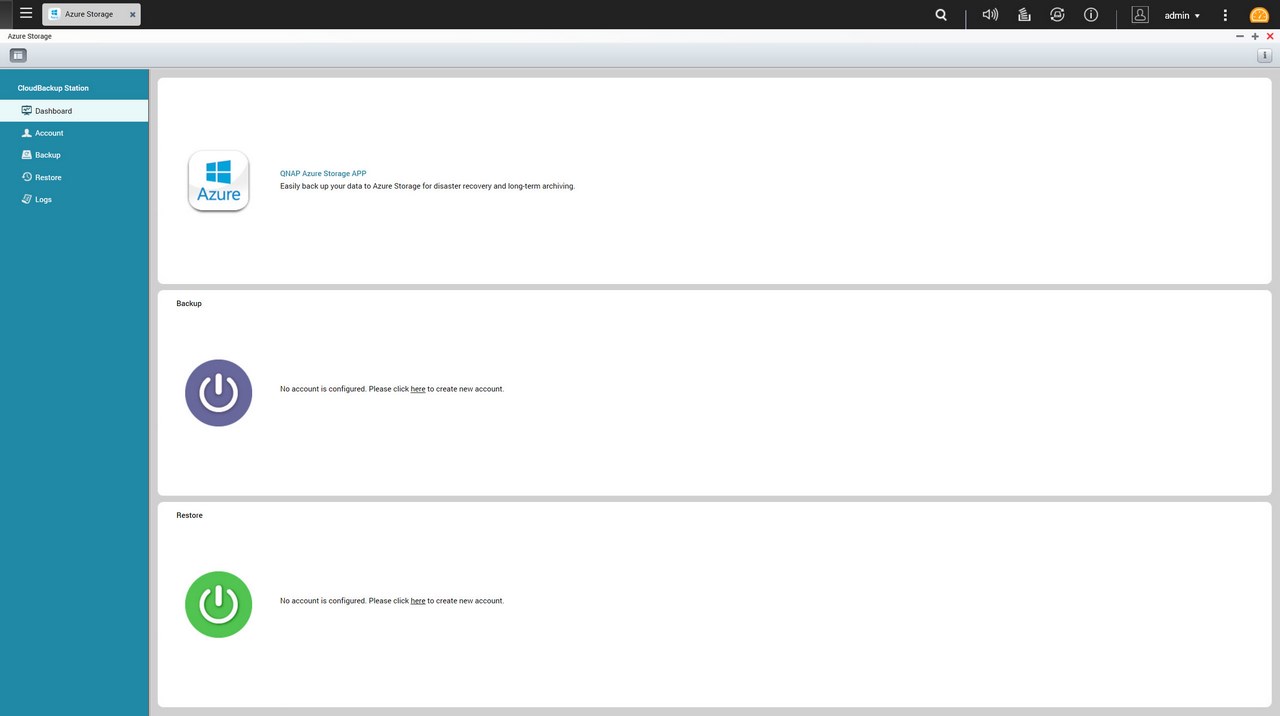Switch to the Azure Storage taskbar tab
Screen dimensions: 1280x716
click(x=91, y=14)
